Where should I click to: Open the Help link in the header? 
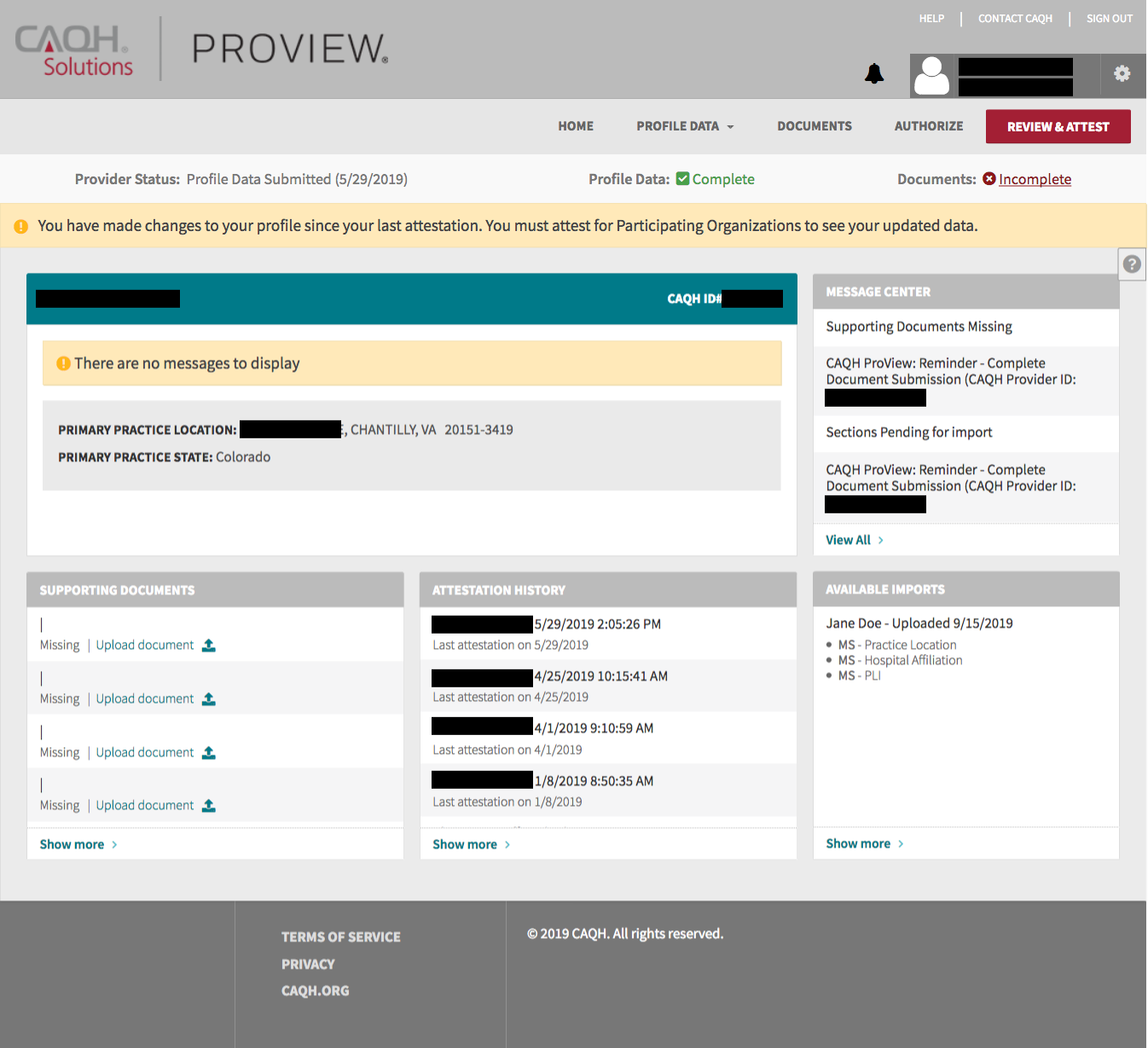tap(931, 19)
